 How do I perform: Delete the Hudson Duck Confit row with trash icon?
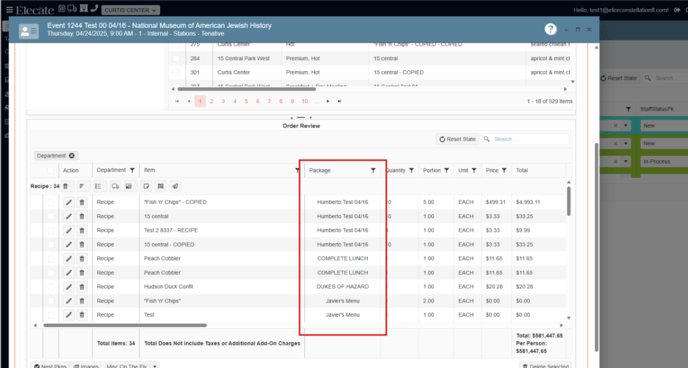82,287
